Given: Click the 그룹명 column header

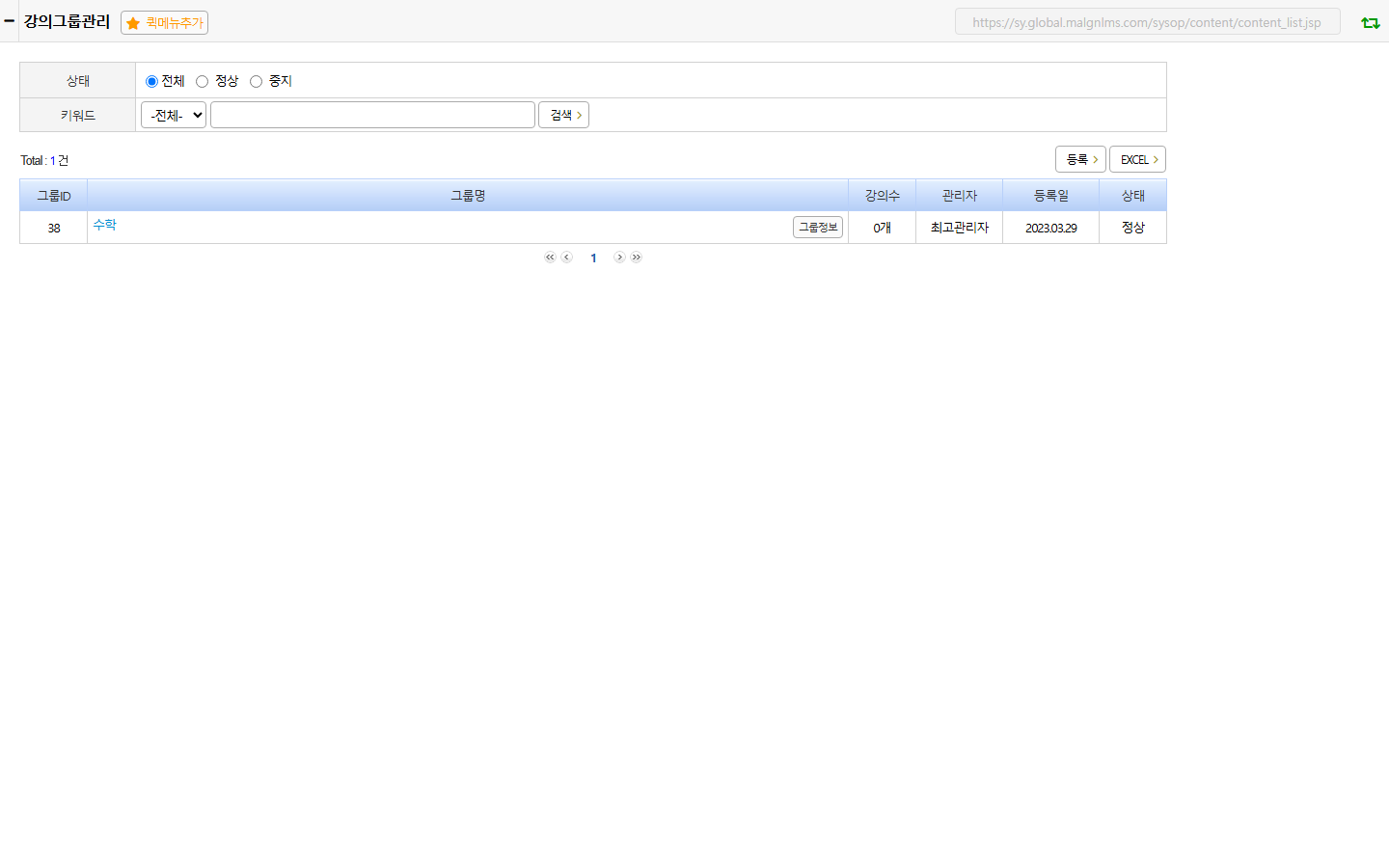Looking at the screenshot, I should click(468, 196).
